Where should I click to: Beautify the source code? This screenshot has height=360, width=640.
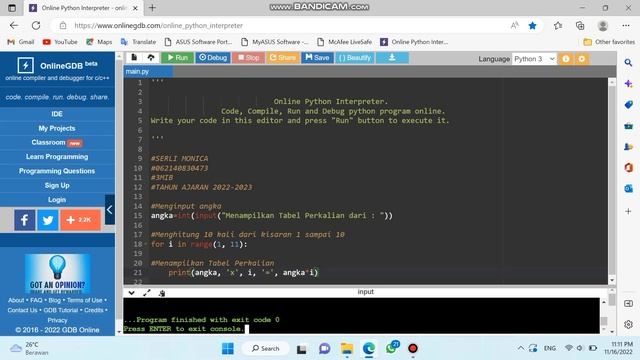354,58
